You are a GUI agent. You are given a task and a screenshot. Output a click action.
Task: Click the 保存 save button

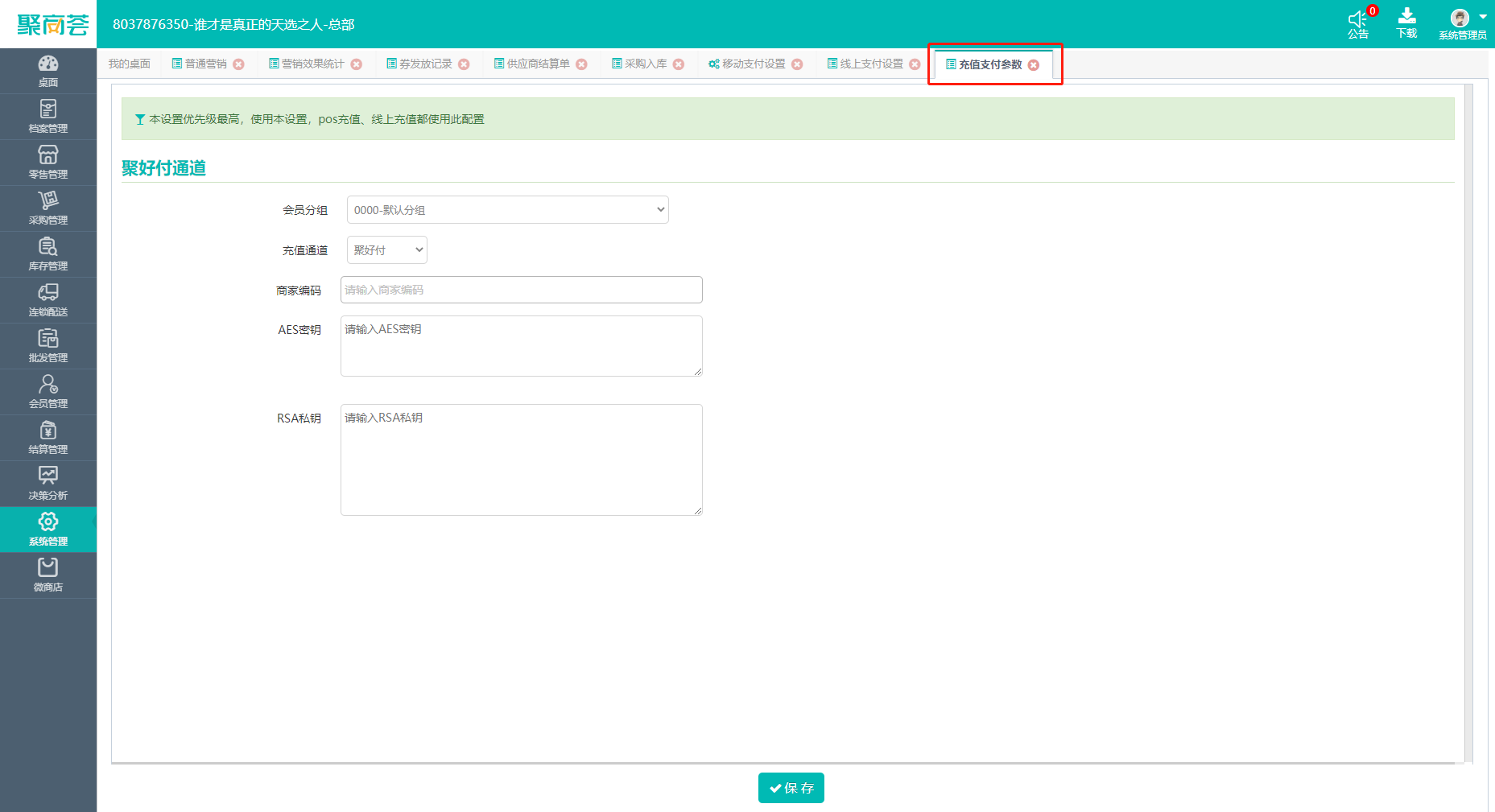pos(791,788)
